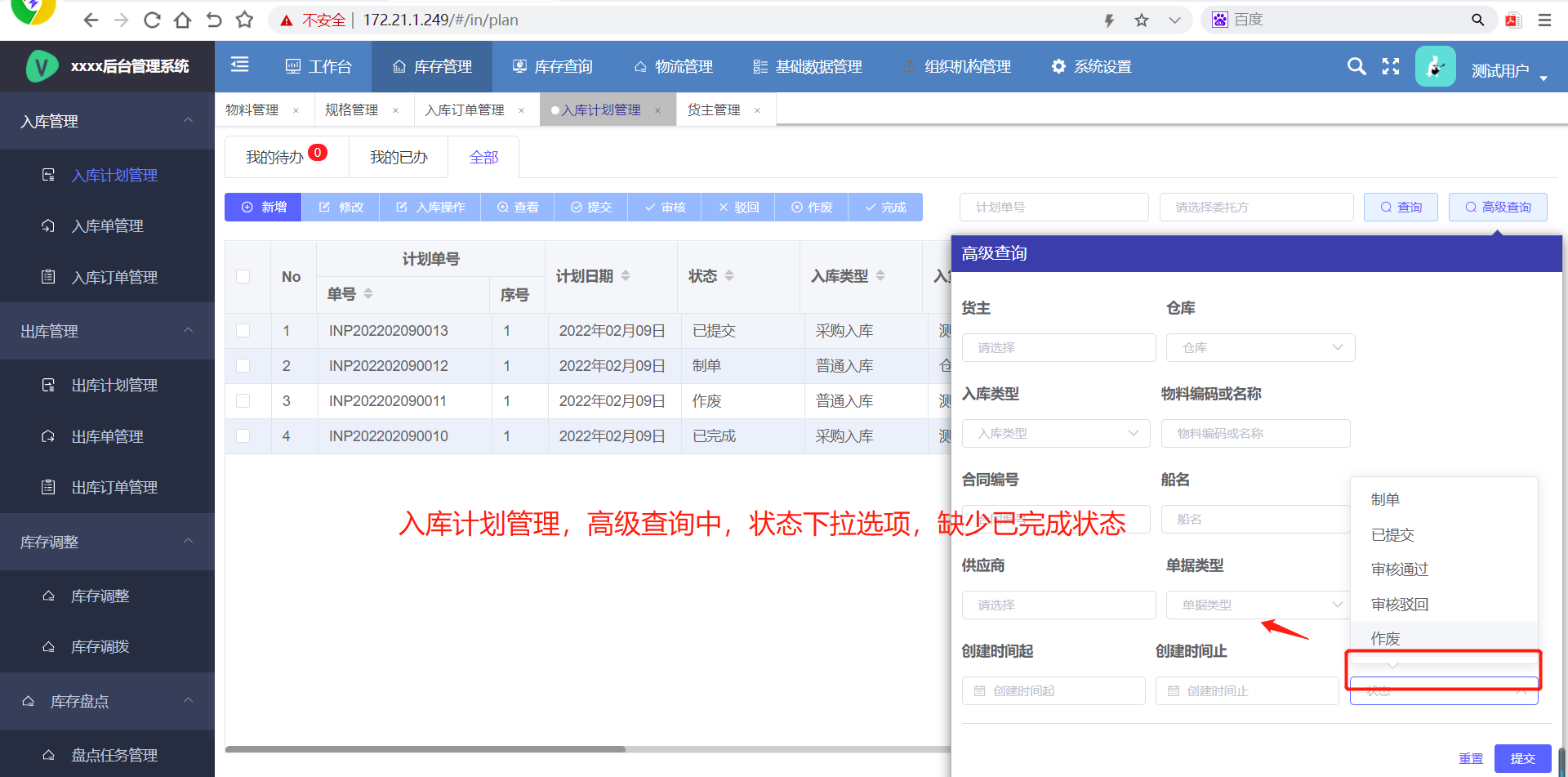Click the 入库操作 button
1568x777 pixels.
click(x=430, y=207)
